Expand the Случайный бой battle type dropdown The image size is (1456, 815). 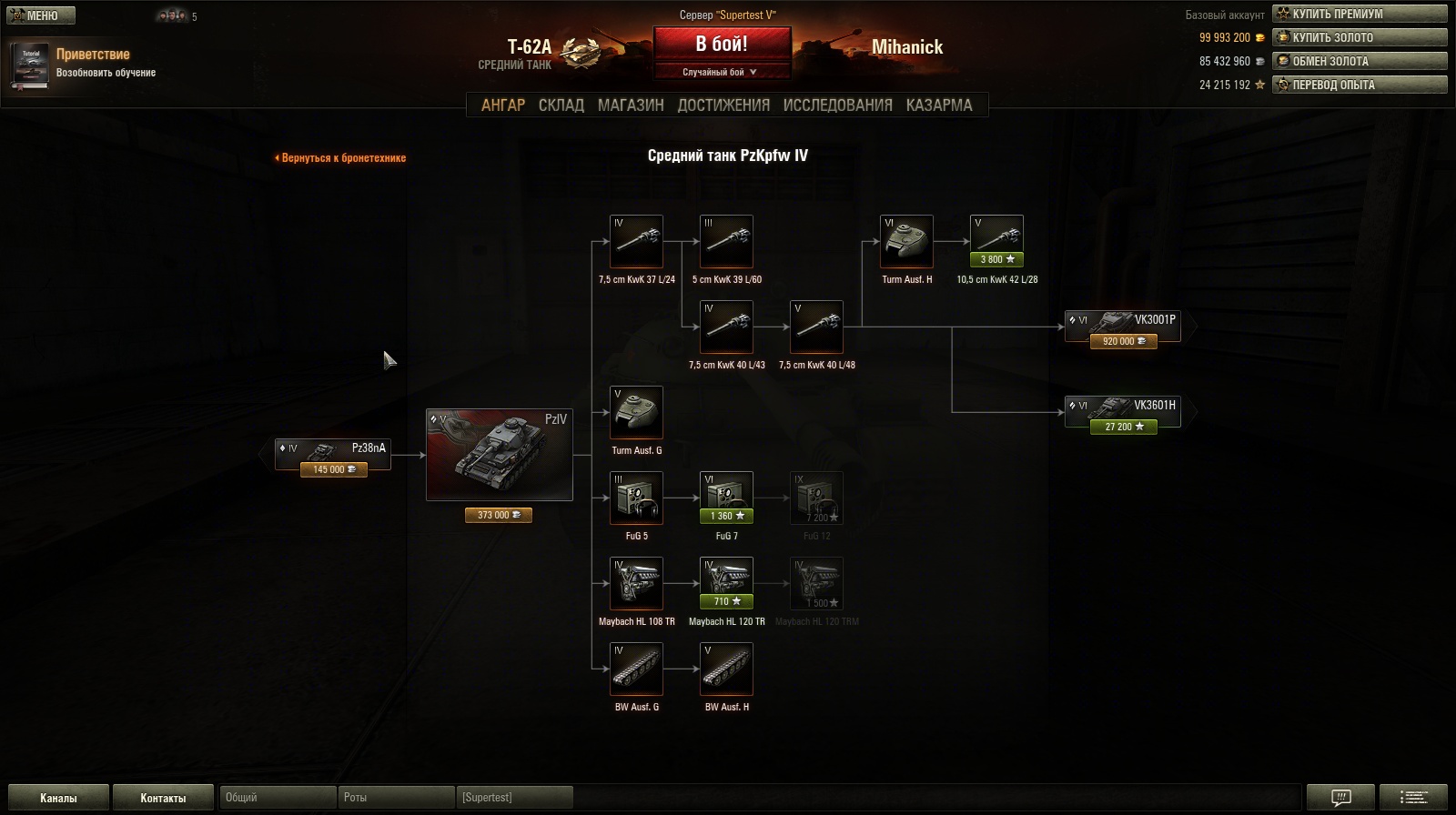click(x=722, y=72)
